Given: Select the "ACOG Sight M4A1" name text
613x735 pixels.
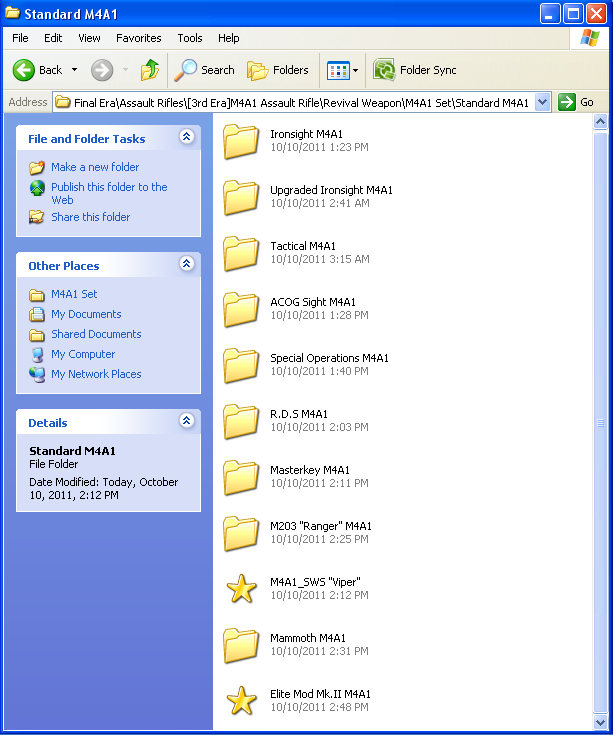Looking at the screenshot, I should 313,302.
